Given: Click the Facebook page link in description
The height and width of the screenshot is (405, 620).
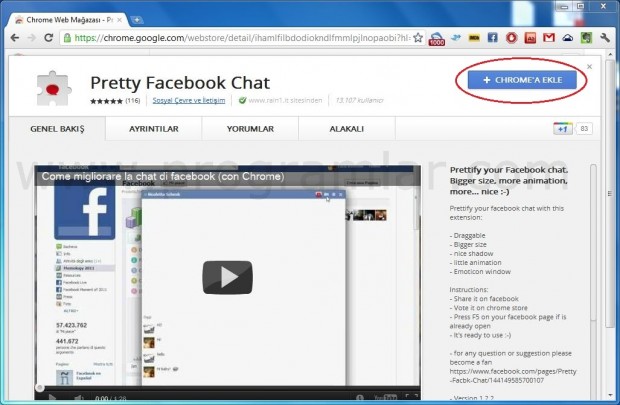Looking at the screenshot, I should pyautogui.click(x=513, y=376).
